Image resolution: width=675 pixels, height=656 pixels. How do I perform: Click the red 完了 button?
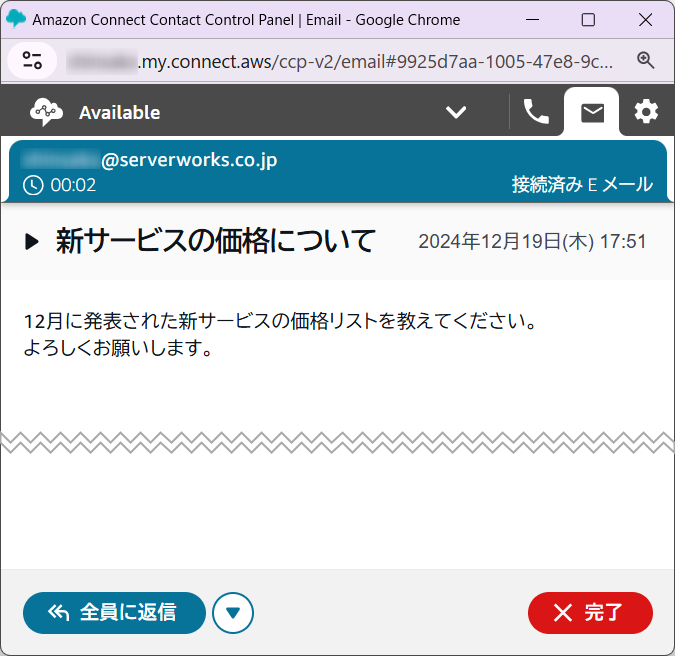[x=590, y=613]
